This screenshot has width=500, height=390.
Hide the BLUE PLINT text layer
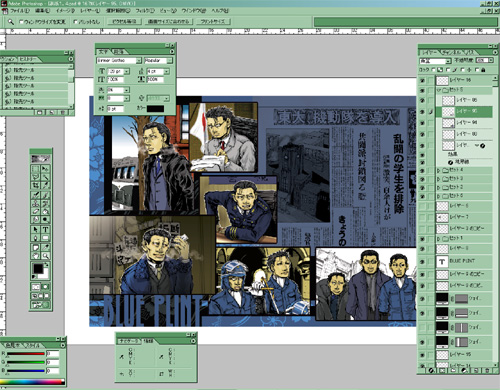tap(422, 262)
